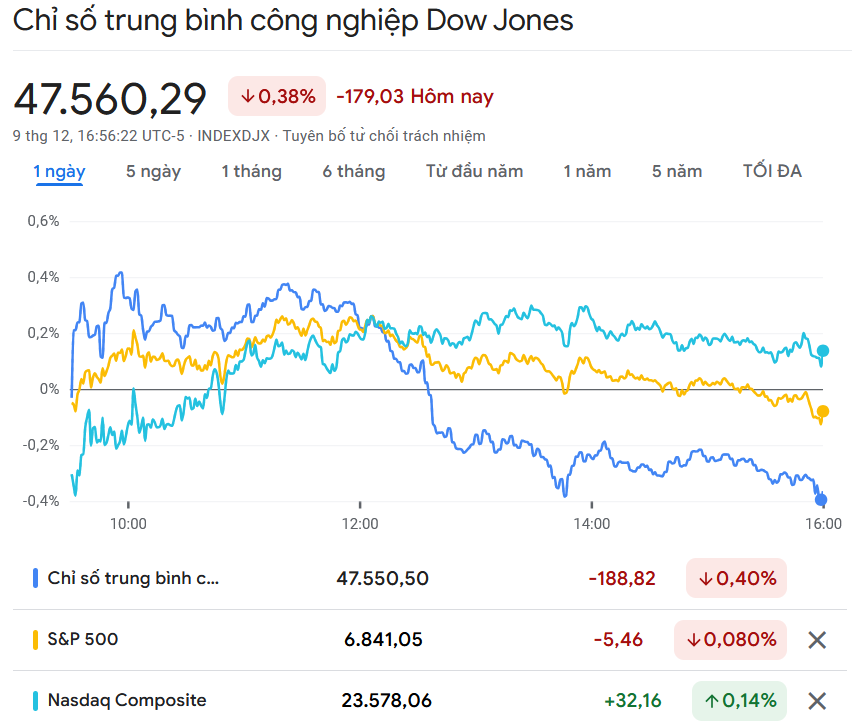Click the teal Nasdaq Composite color bar
852x726 pixels.
[x=36, y=701]
